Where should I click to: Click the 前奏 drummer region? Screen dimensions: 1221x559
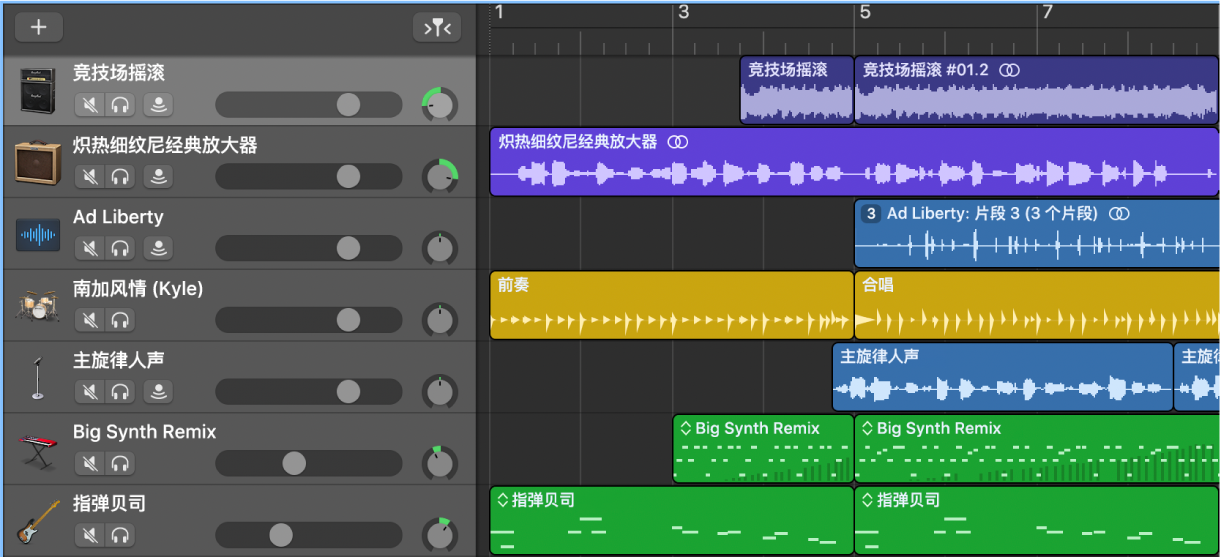(x=670, y=306)
